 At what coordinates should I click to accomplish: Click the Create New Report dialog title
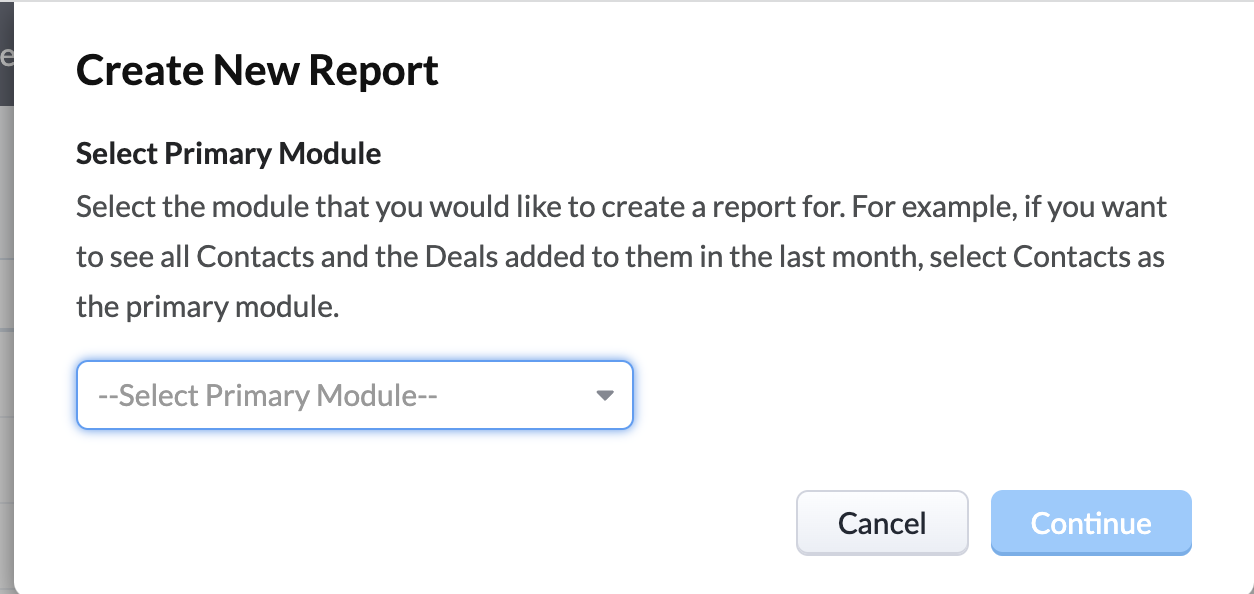click(257, 70)
